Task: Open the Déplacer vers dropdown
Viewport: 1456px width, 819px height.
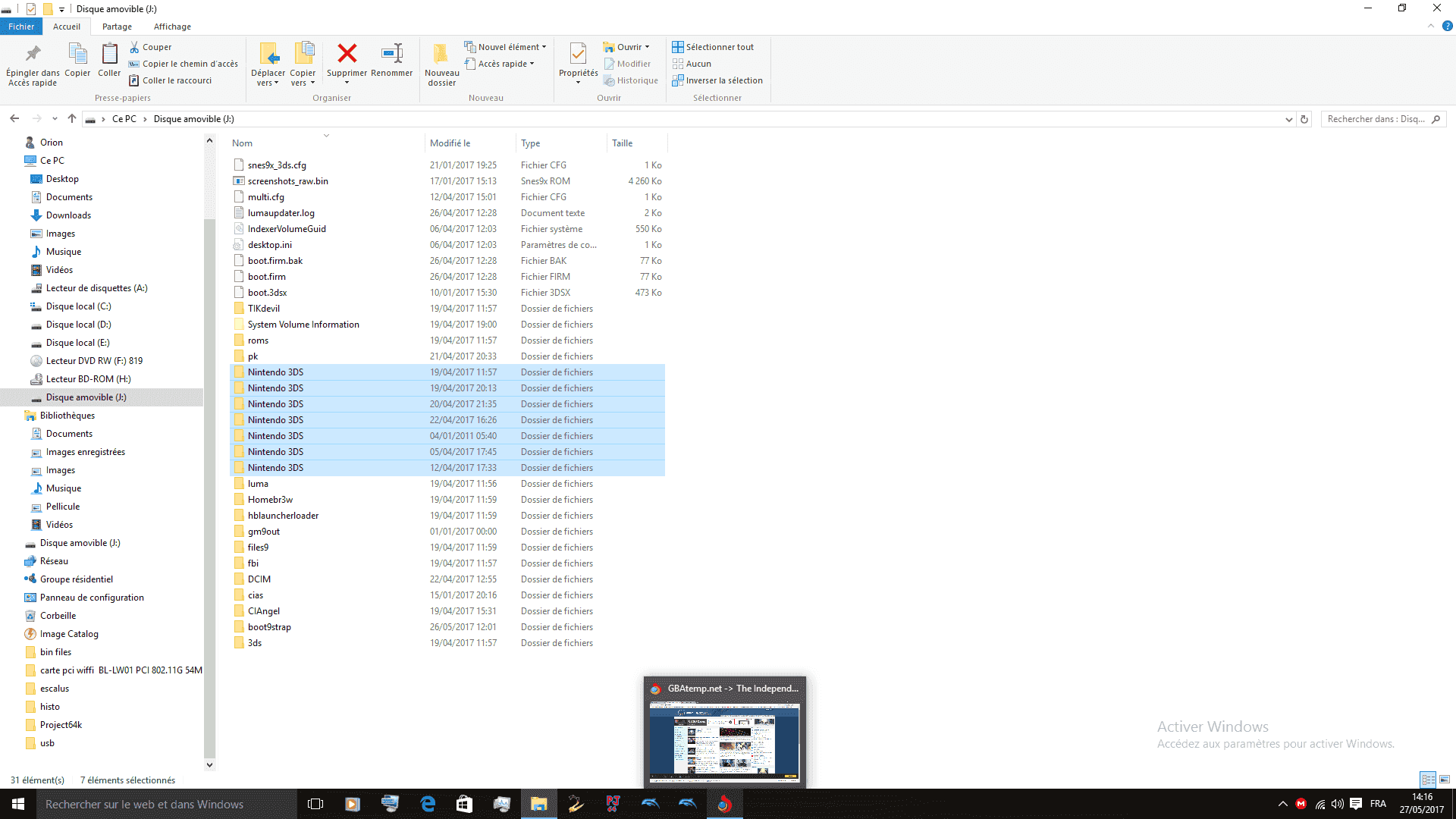Action: point(268,64)
